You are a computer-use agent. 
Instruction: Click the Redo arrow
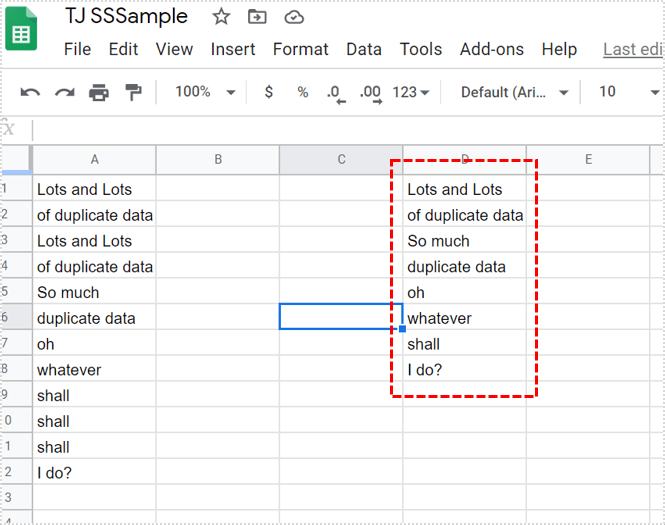[64, 93]
